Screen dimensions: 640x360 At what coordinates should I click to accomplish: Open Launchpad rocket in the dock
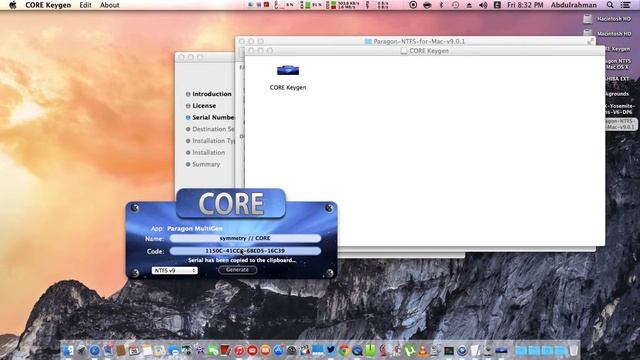(82, 350)
